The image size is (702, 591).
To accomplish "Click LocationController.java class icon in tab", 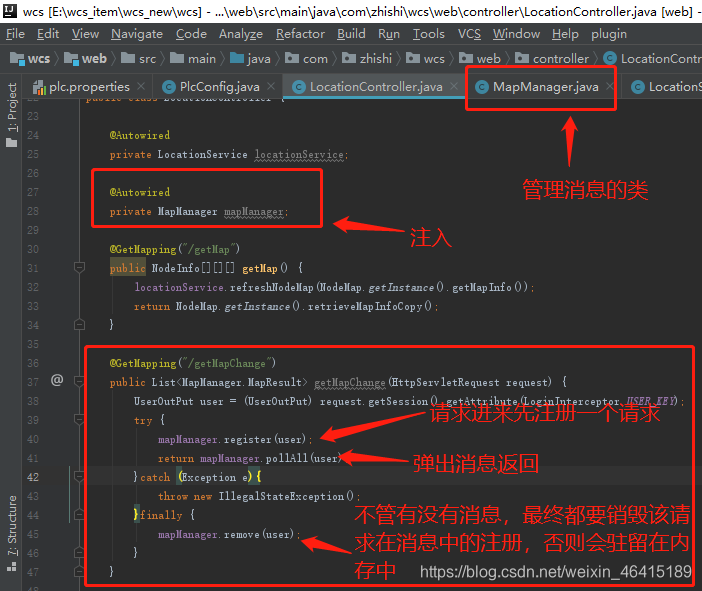I will [299, 87].
